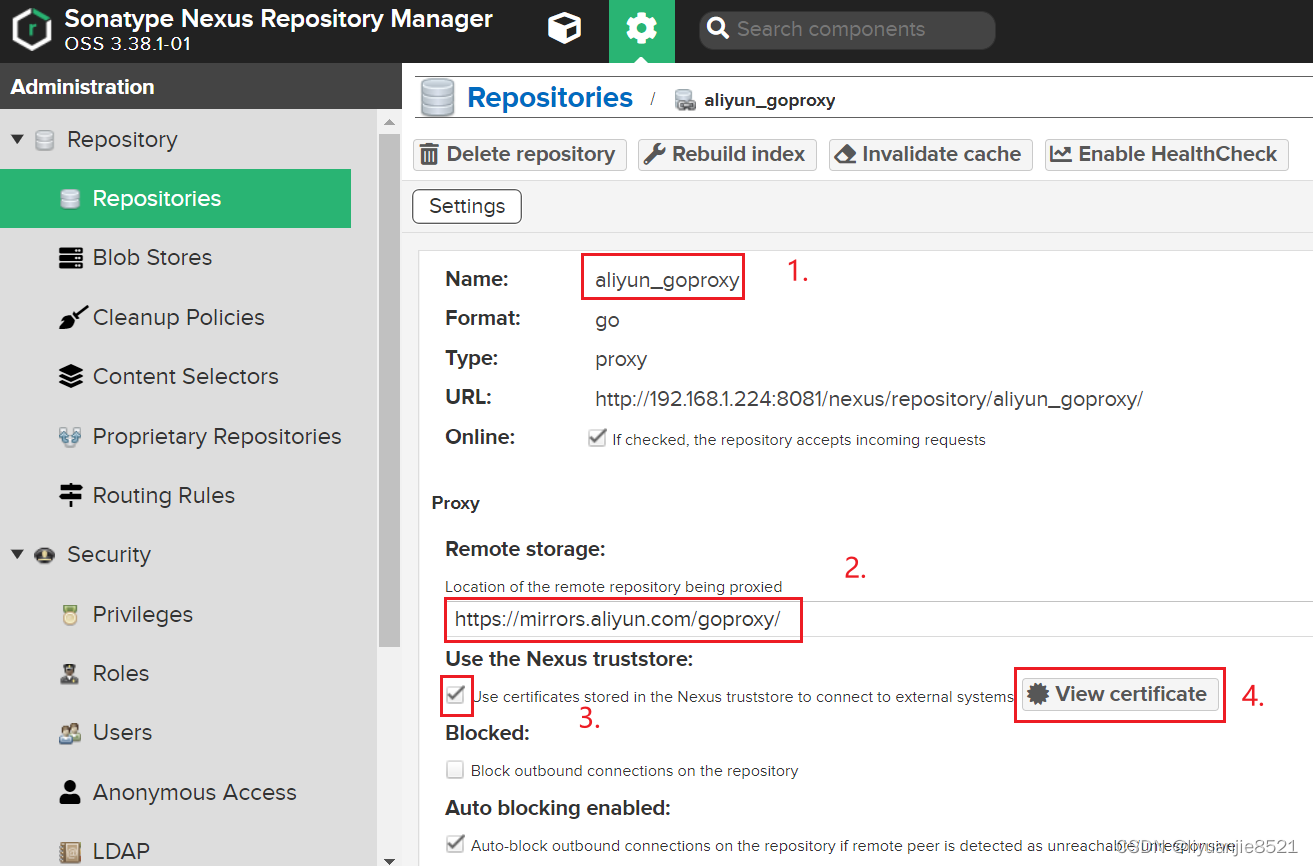Click the certificate seal icon on View certificate
The width and height of the screenshot is (1313, 866).
point(1038,694)
